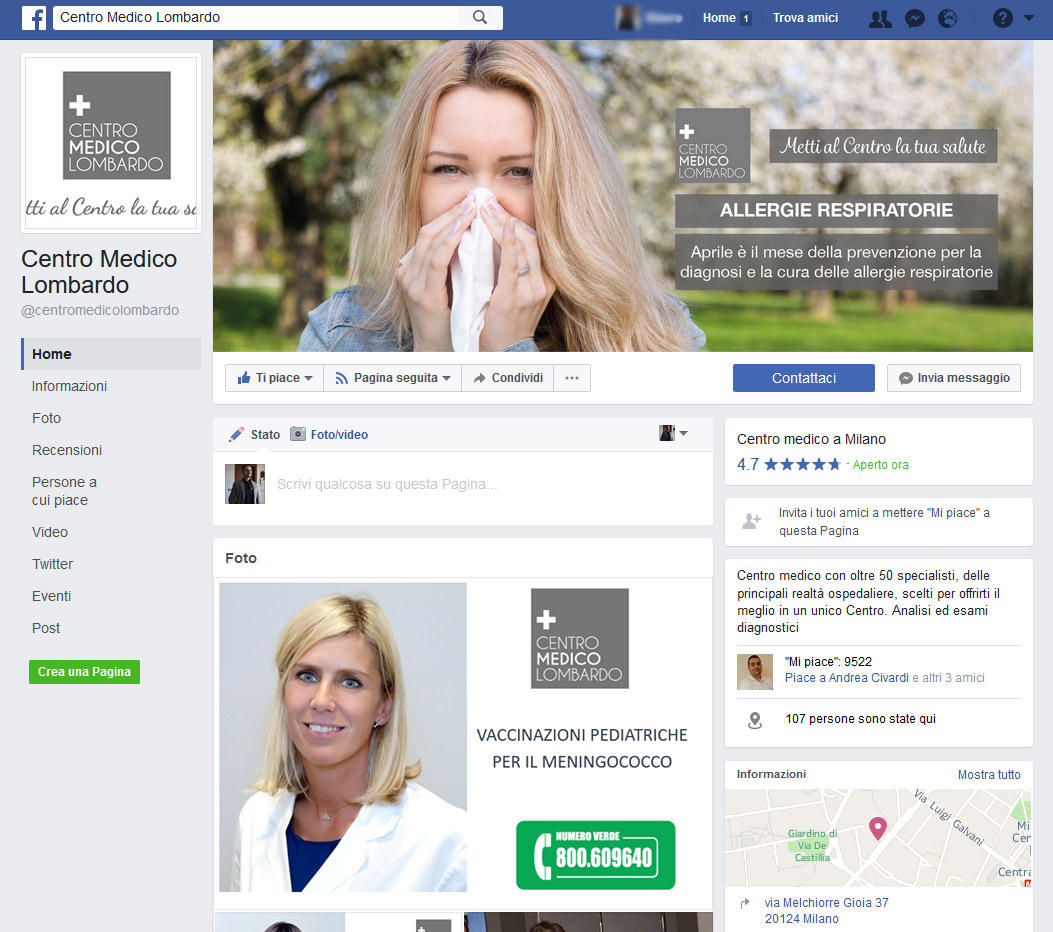This screenshot has height=932, width=1053.
Task: Open the Pagina seguita dropdown
Action: point(393,378)
